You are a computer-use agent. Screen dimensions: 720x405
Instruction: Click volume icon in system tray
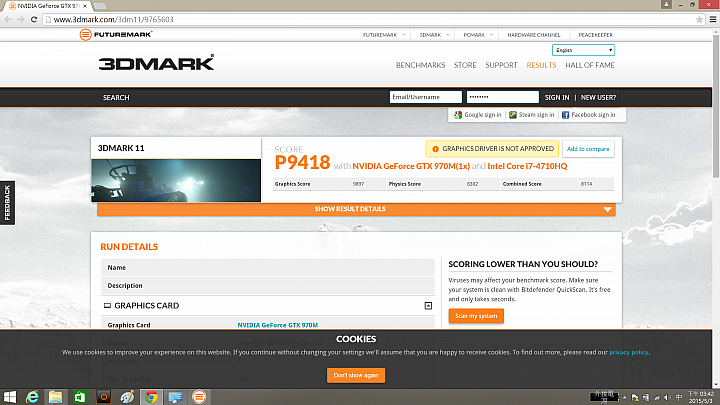coord(667,397)
